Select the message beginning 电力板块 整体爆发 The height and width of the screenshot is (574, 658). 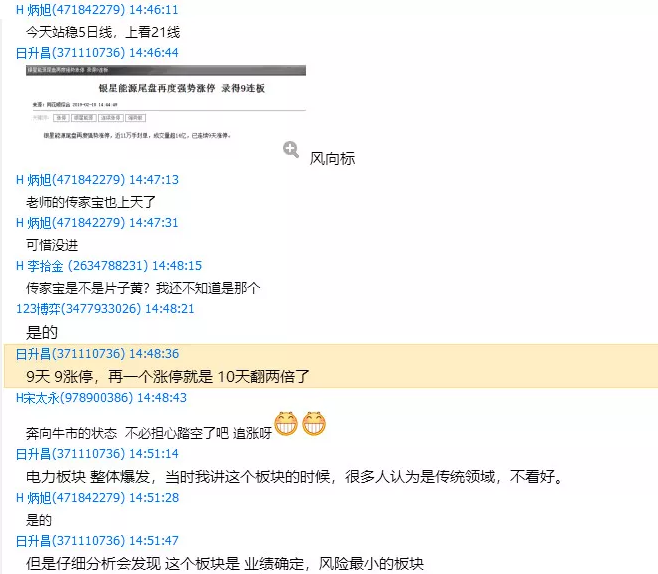pyautogui.click(x=295, y=477)
